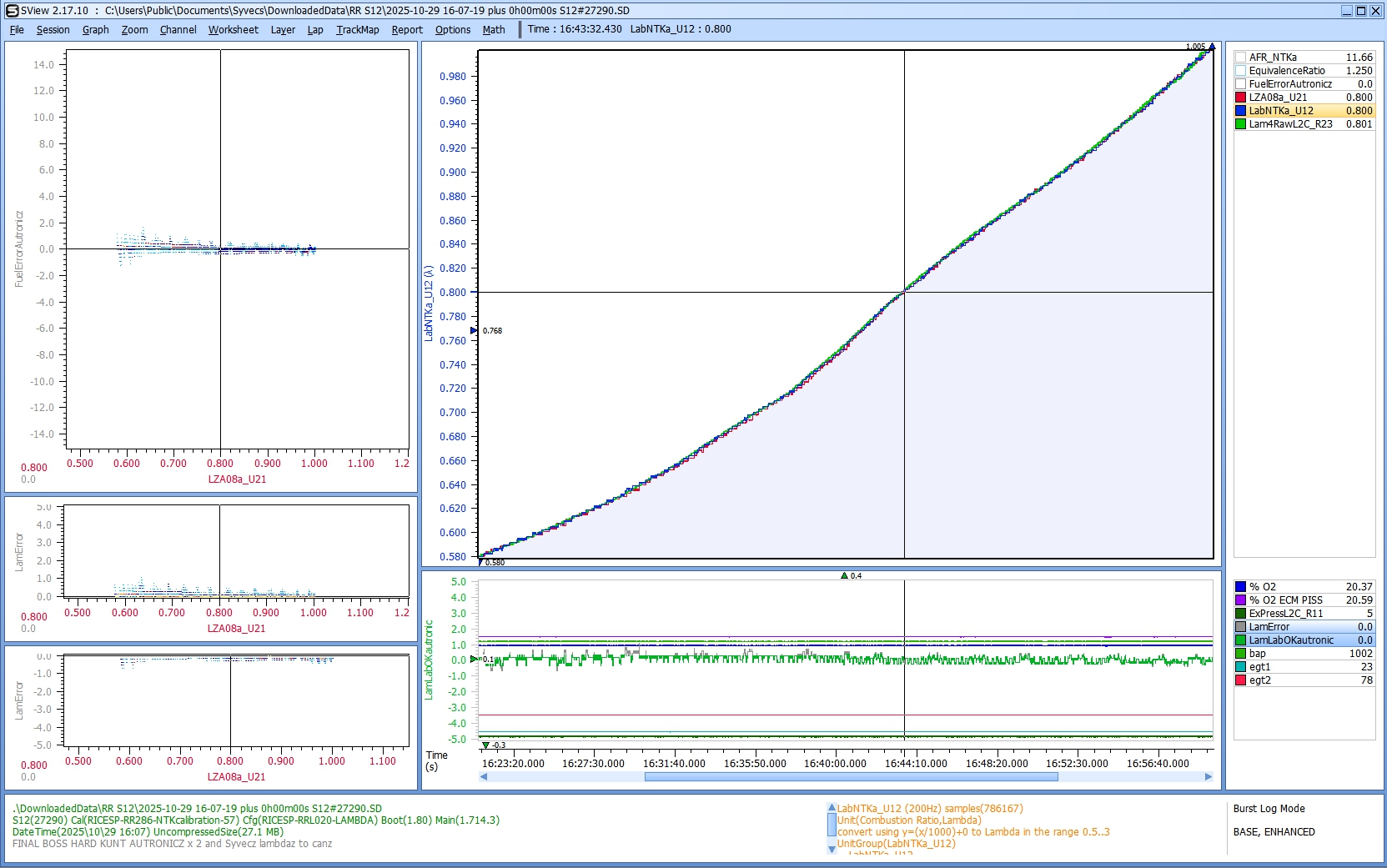Viewport: 1387px width, 868px height.
Task: Click the timeline scroll left arrow
Action: (x=484, y=777)
